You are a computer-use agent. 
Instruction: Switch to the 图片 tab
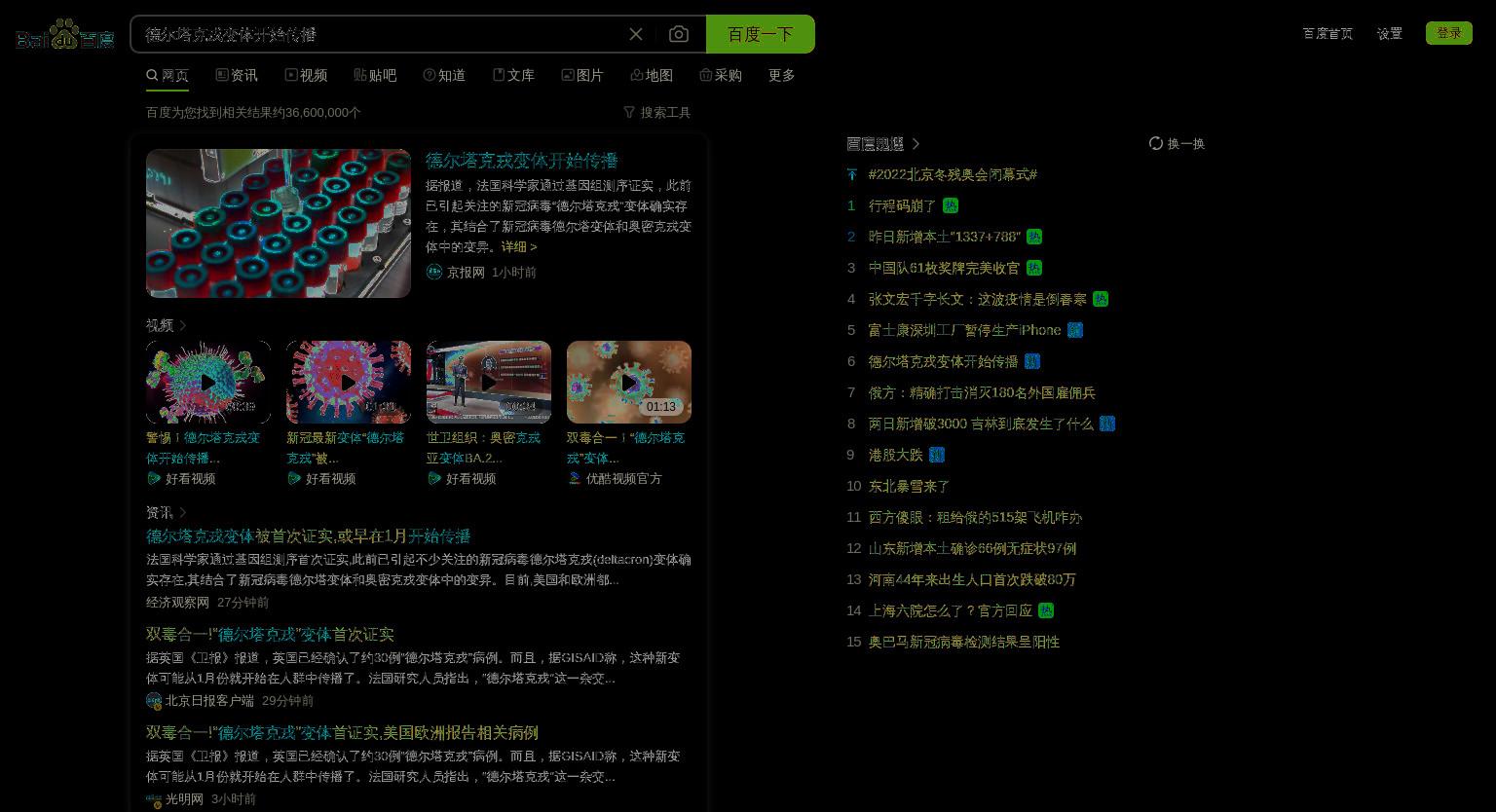[582, 75]
